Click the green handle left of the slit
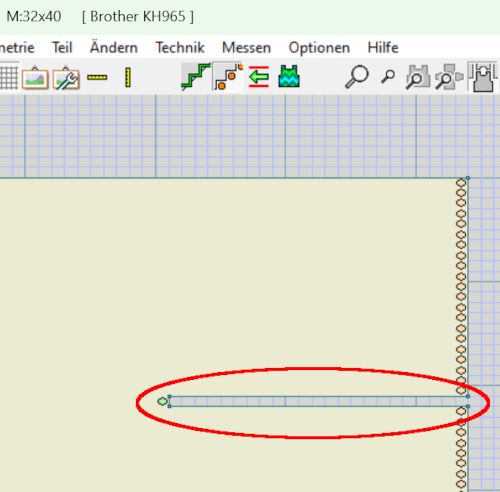This screenshot has height=492, width=500. (x=162, y=401)
